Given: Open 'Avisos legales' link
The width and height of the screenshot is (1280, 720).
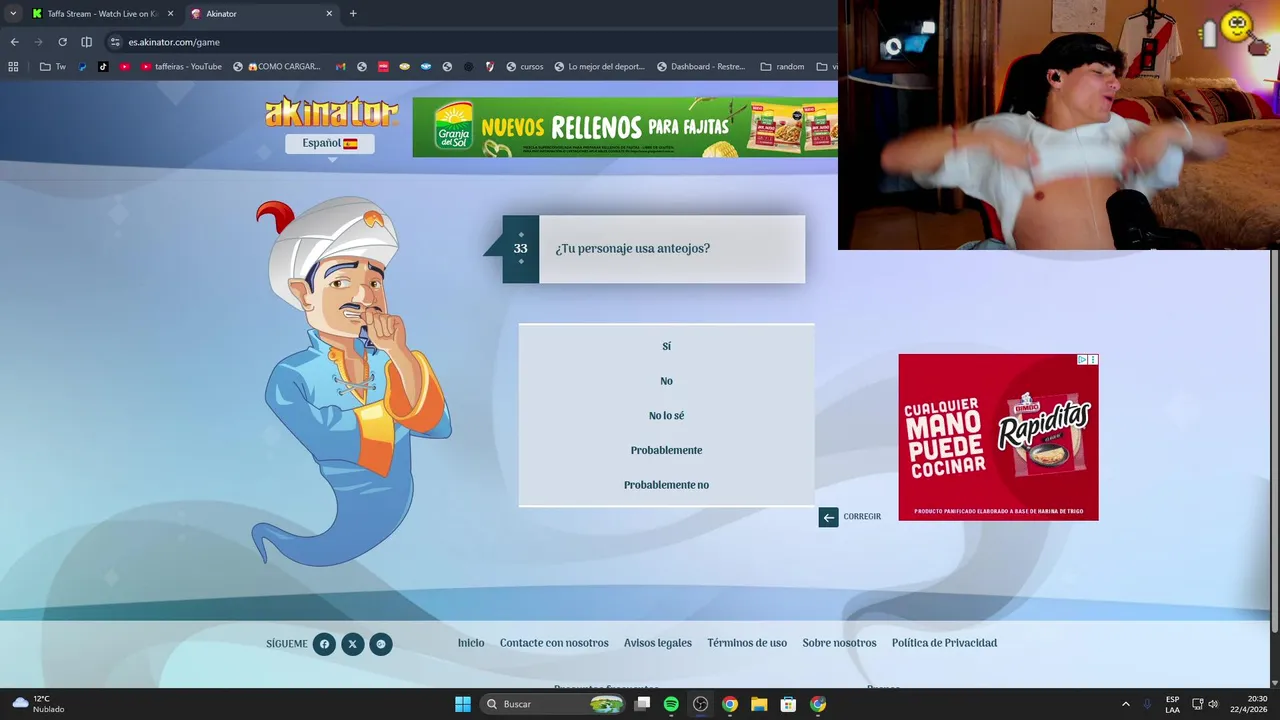Looking at the screenshot, I should (658, 643).
